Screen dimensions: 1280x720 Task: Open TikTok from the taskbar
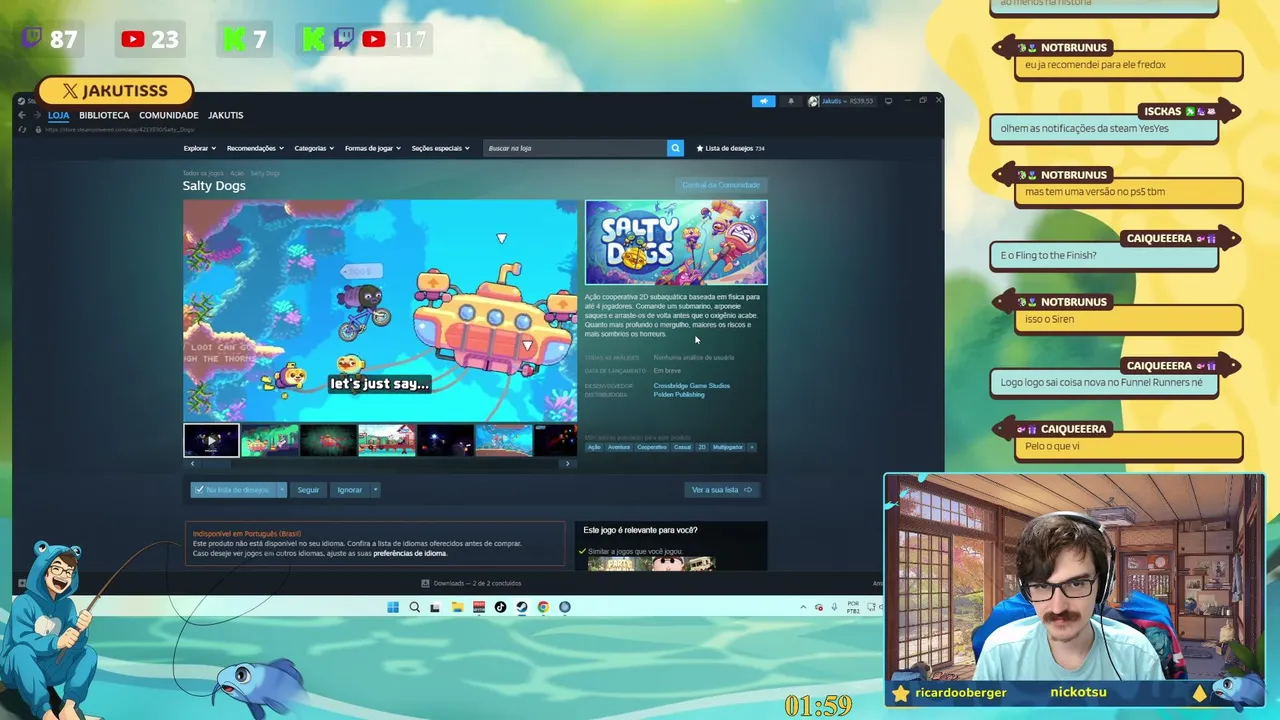pyautogui.click(x=500, y=607)
